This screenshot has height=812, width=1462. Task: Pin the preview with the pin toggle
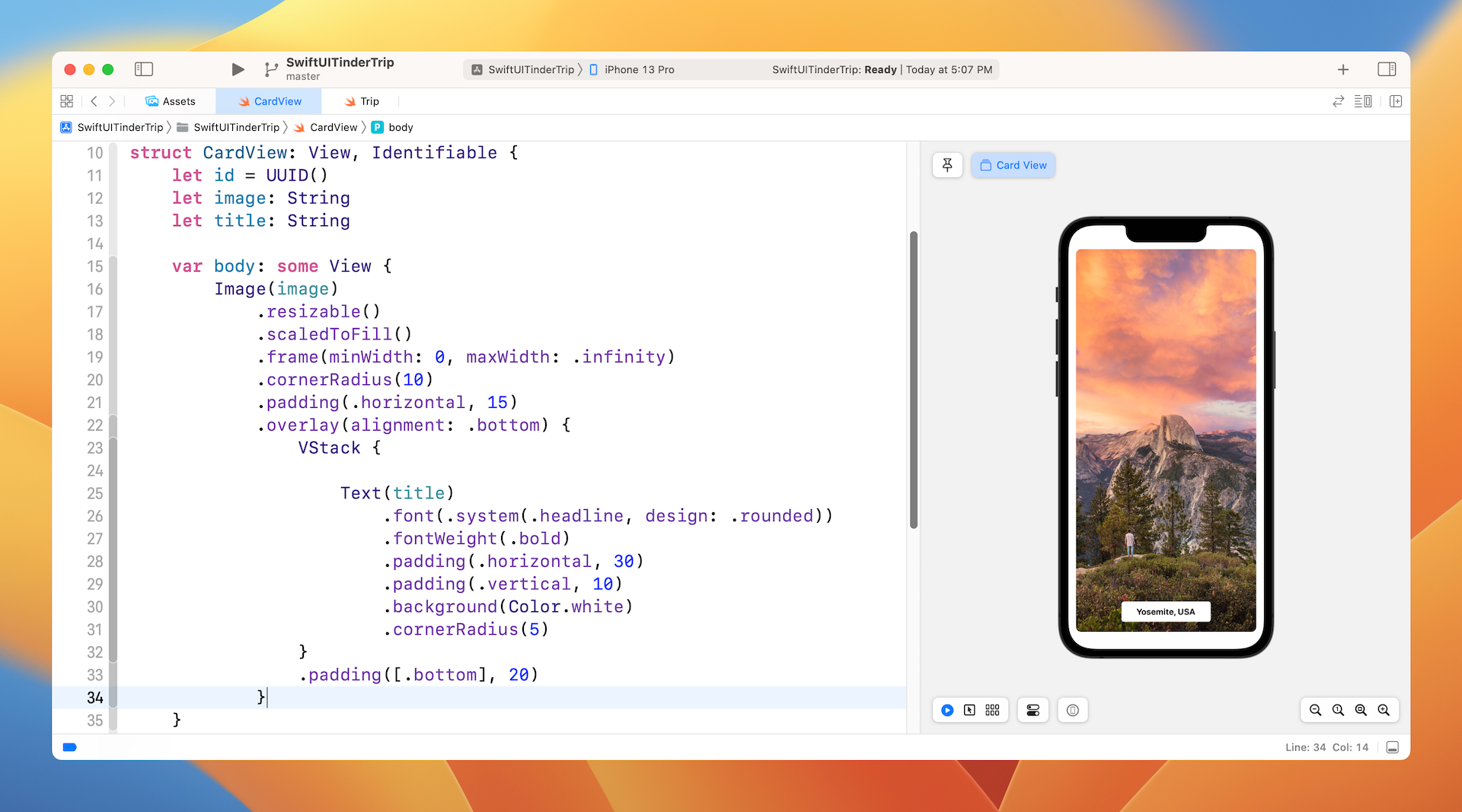pyautogui.click(x=947, y=165)
